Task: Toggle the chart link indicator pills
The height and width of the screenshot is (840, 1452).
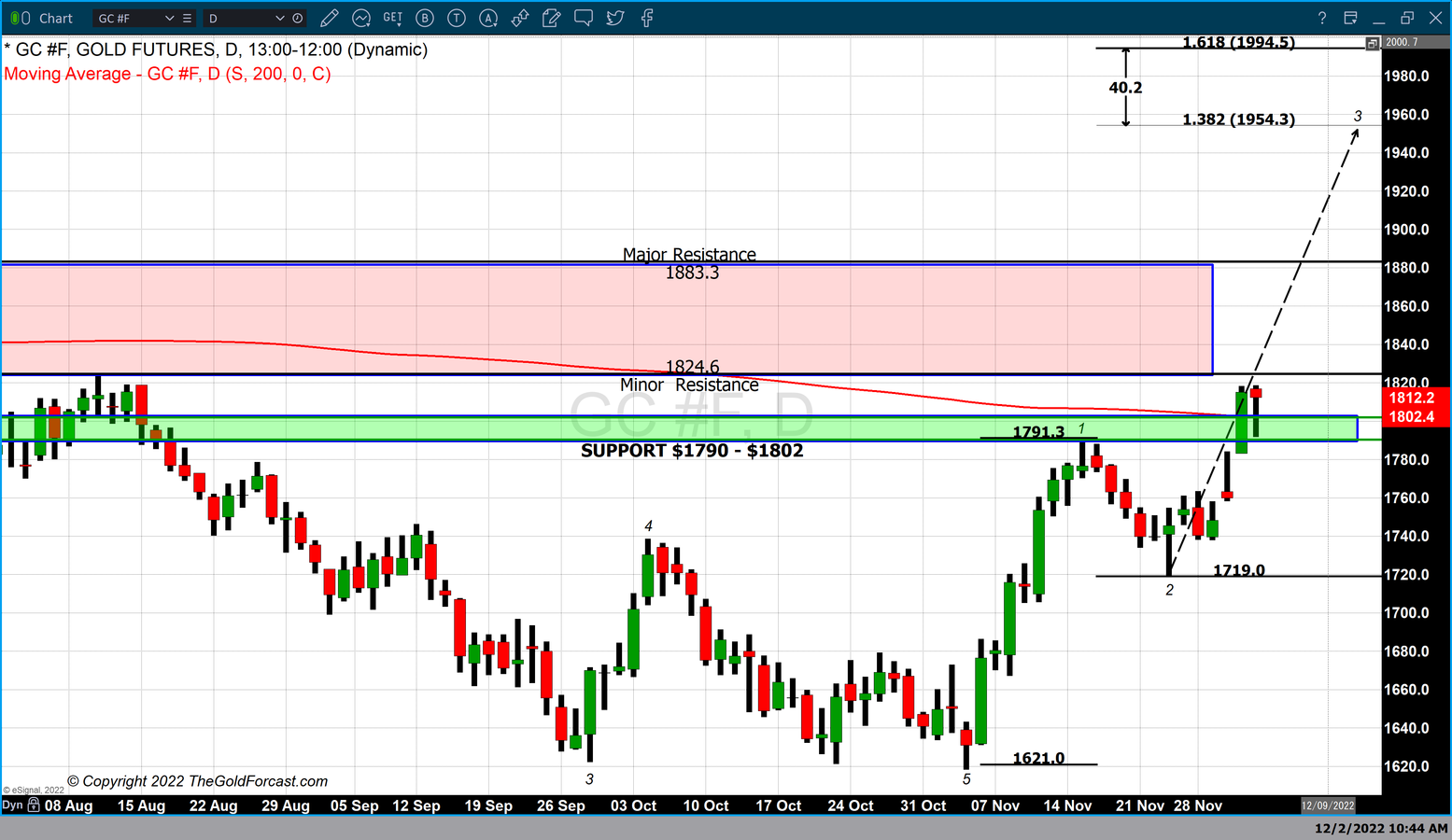Action: point(20,18)
